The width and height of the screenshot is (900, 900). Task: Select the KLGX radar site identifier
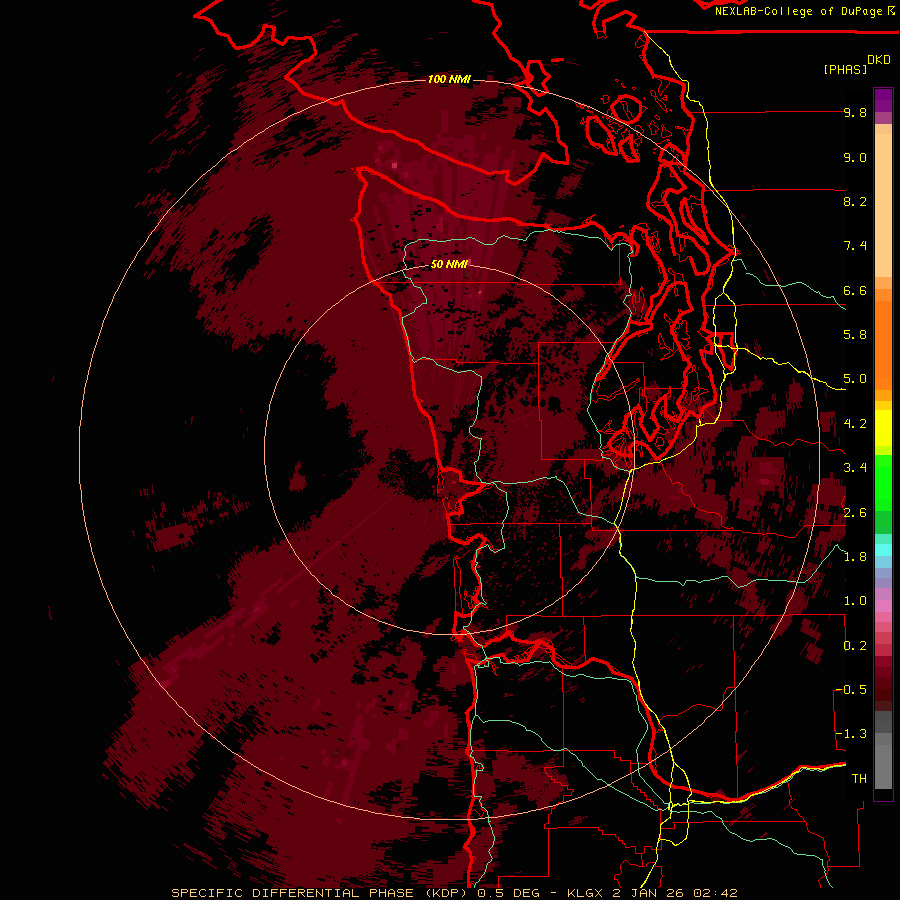coord(585,893)
